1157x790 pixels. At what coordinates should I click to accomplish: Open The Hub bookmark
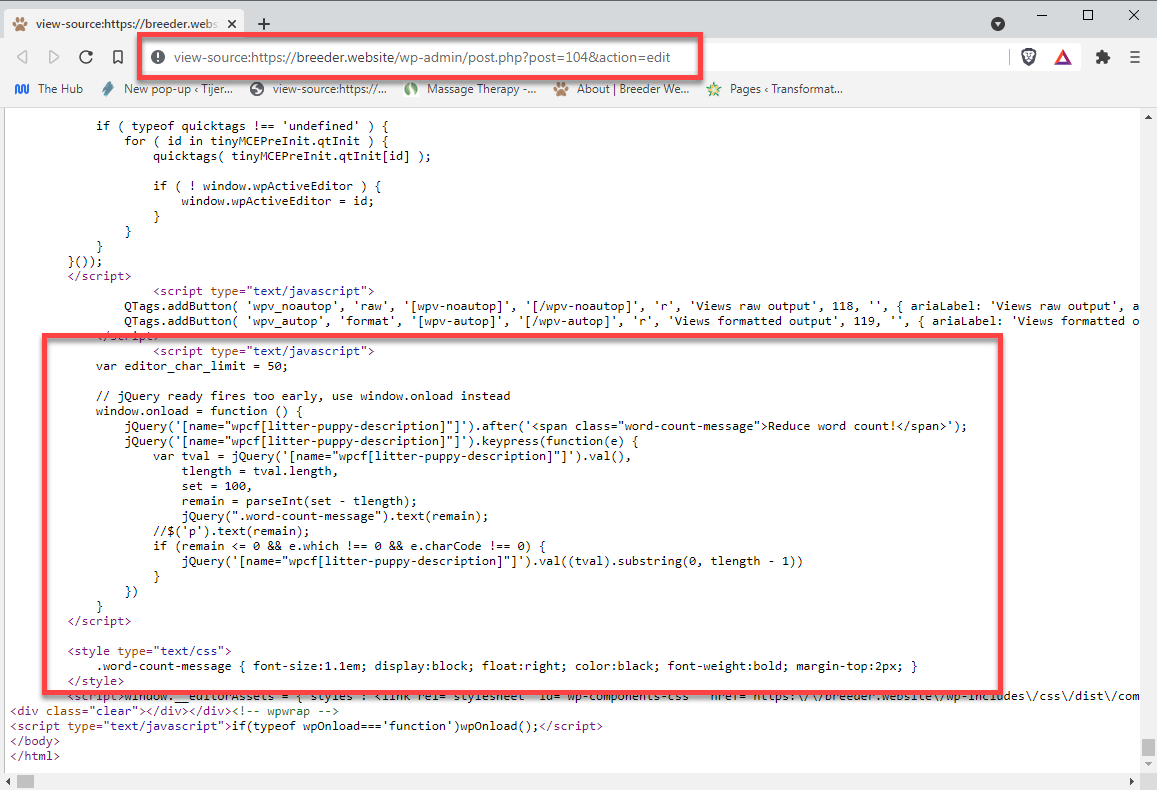(x=49, y=89)
